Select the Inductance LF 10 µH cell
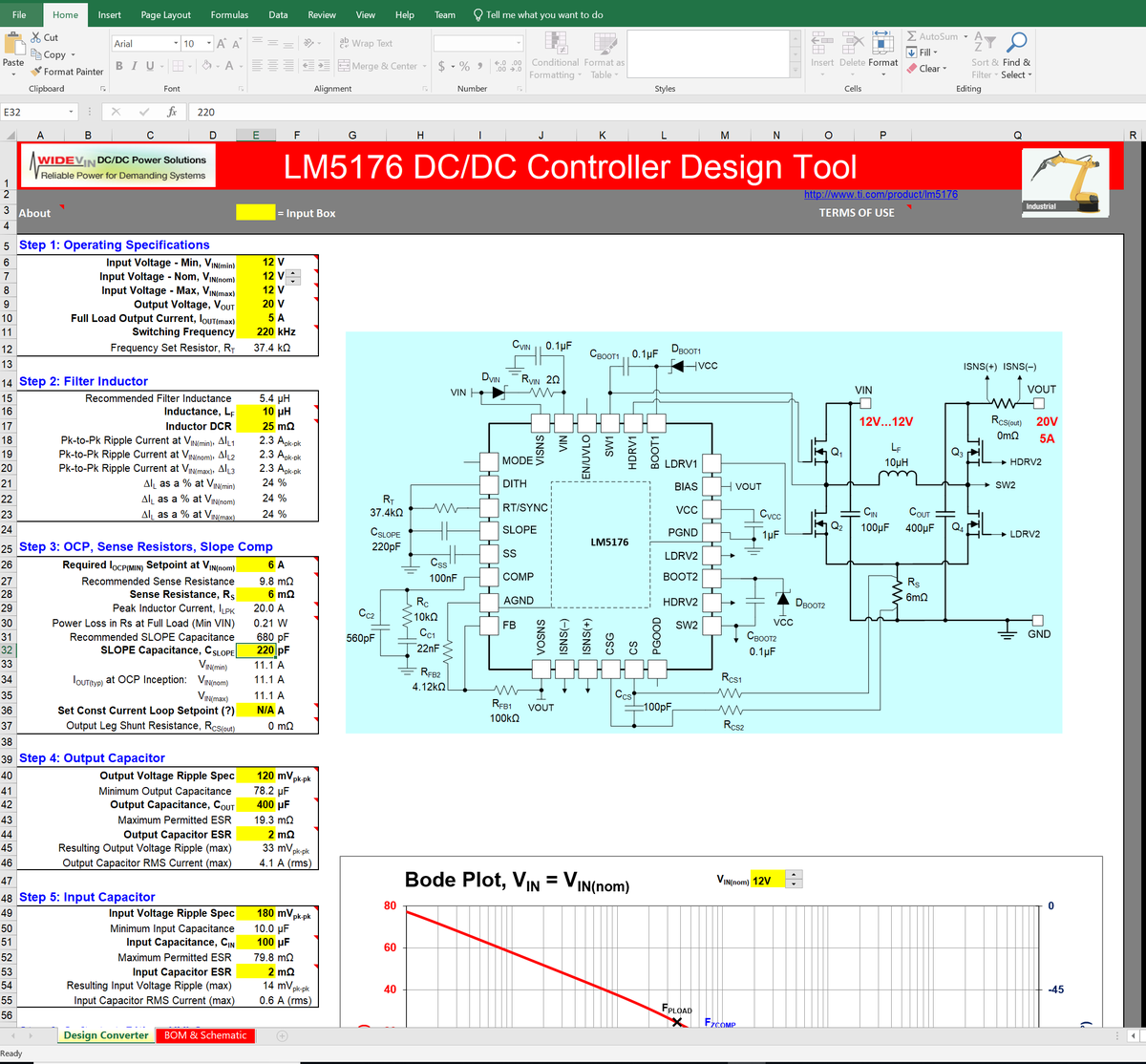The width and height of the screenshot is (1146, 1064). [256, 412]
